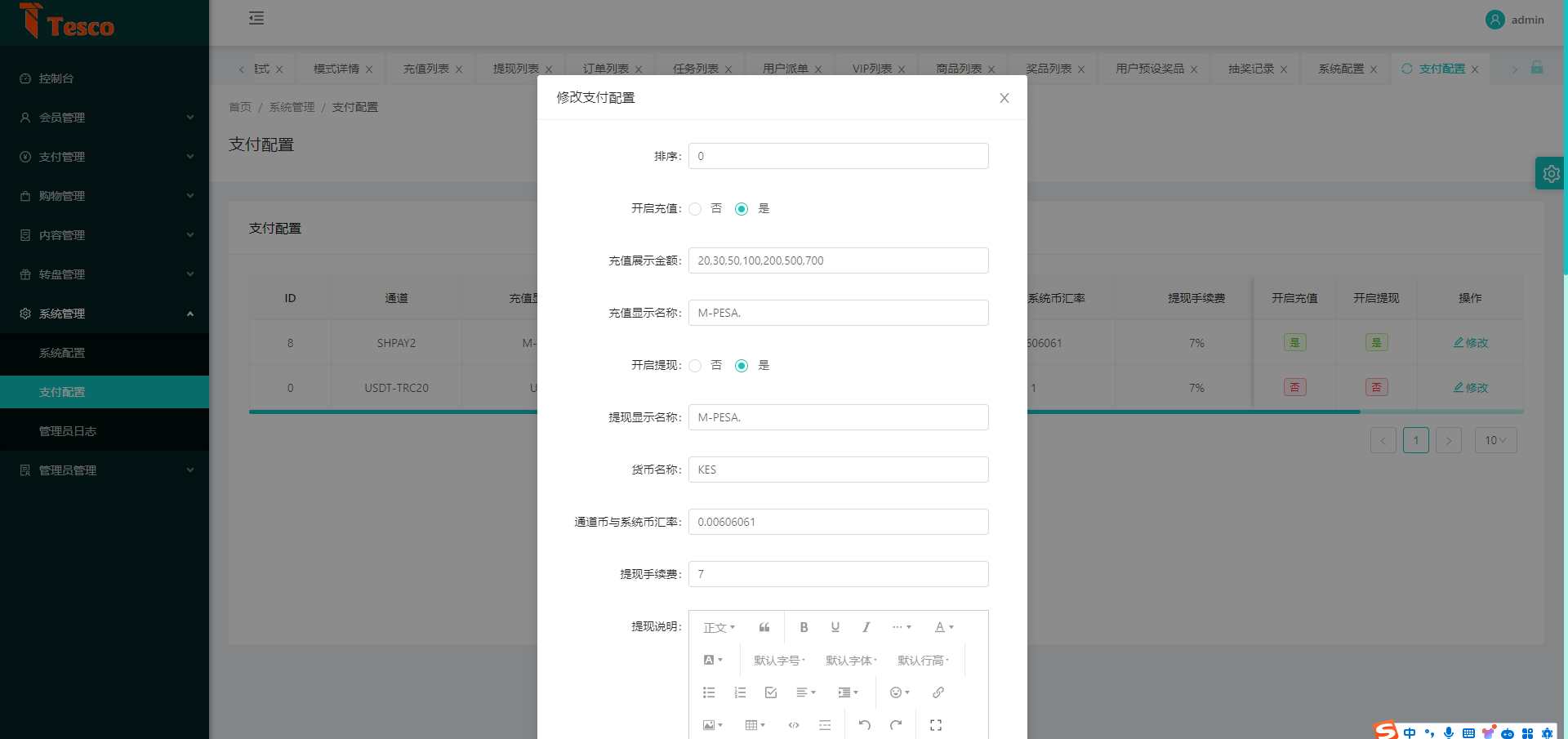
Task: Expand the 支付管理 sidebar menu
Action: [x=105, y=157]
